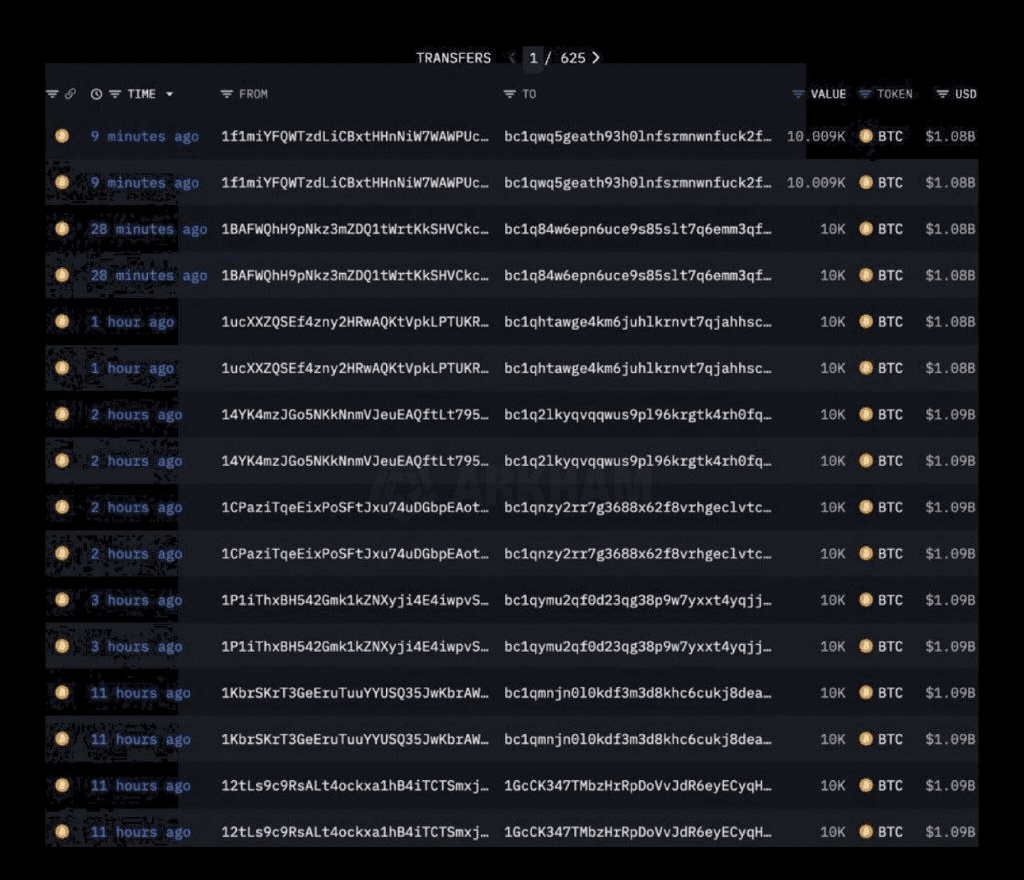Go to previous transfers page
The height and width of the screenshot is (880, 1024).
512,58
